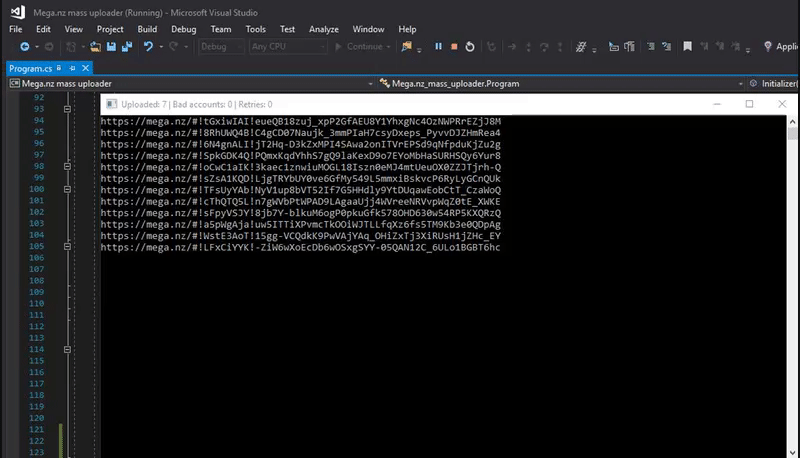Screen dimensions: 800x458
Task: Click the Undo arrow icon
Action: click(x=148, y=46)
